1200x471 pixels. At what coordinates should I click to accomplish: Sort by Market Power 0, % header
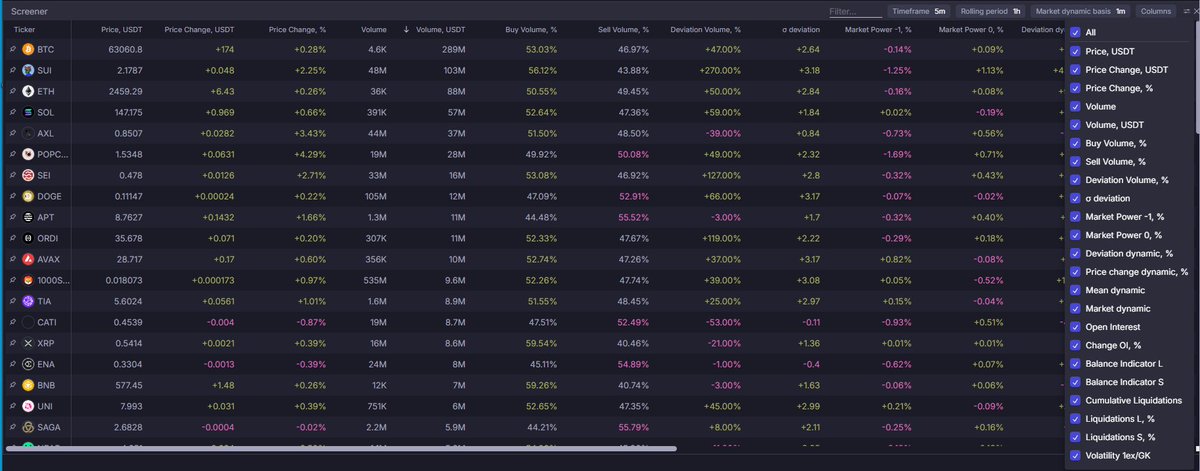971,30
